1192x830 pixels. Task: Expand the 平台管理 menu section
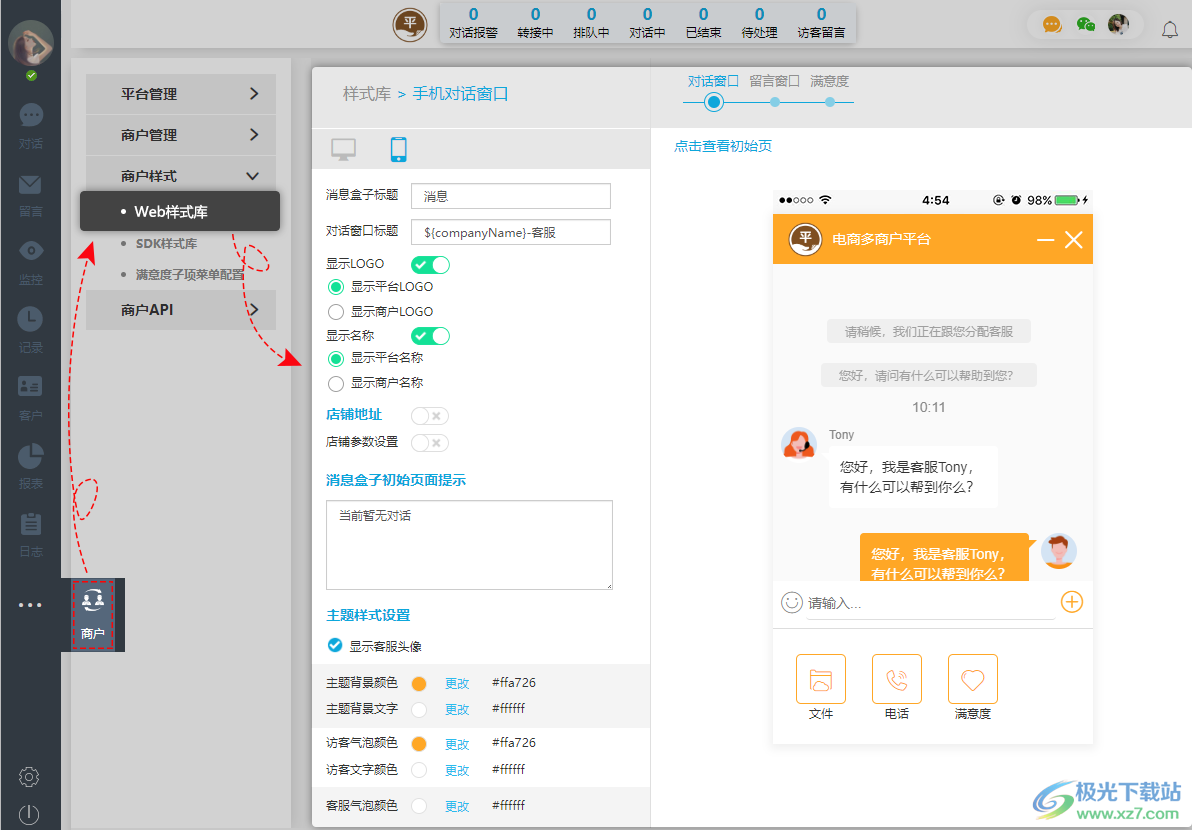(x=180, y=93)
